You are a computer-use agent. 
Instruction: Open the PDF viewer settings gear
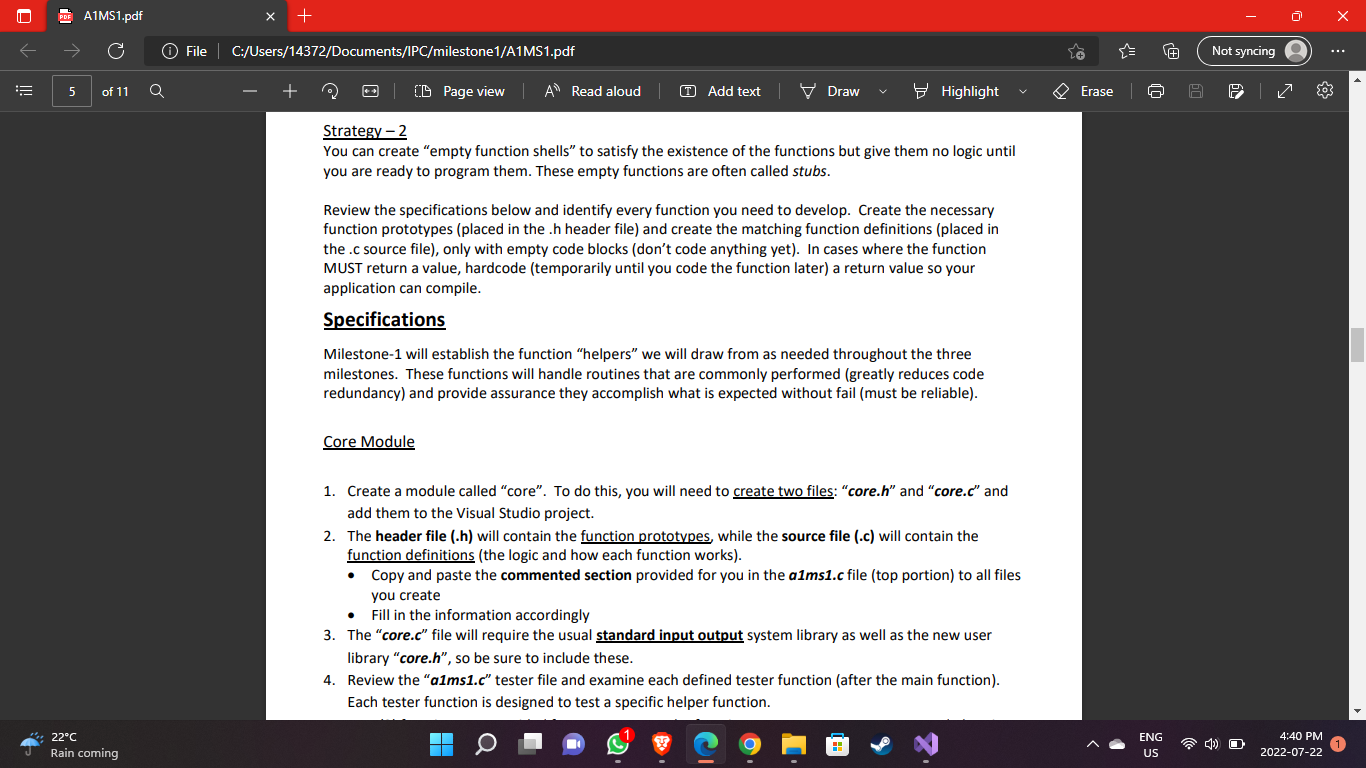1324,90
